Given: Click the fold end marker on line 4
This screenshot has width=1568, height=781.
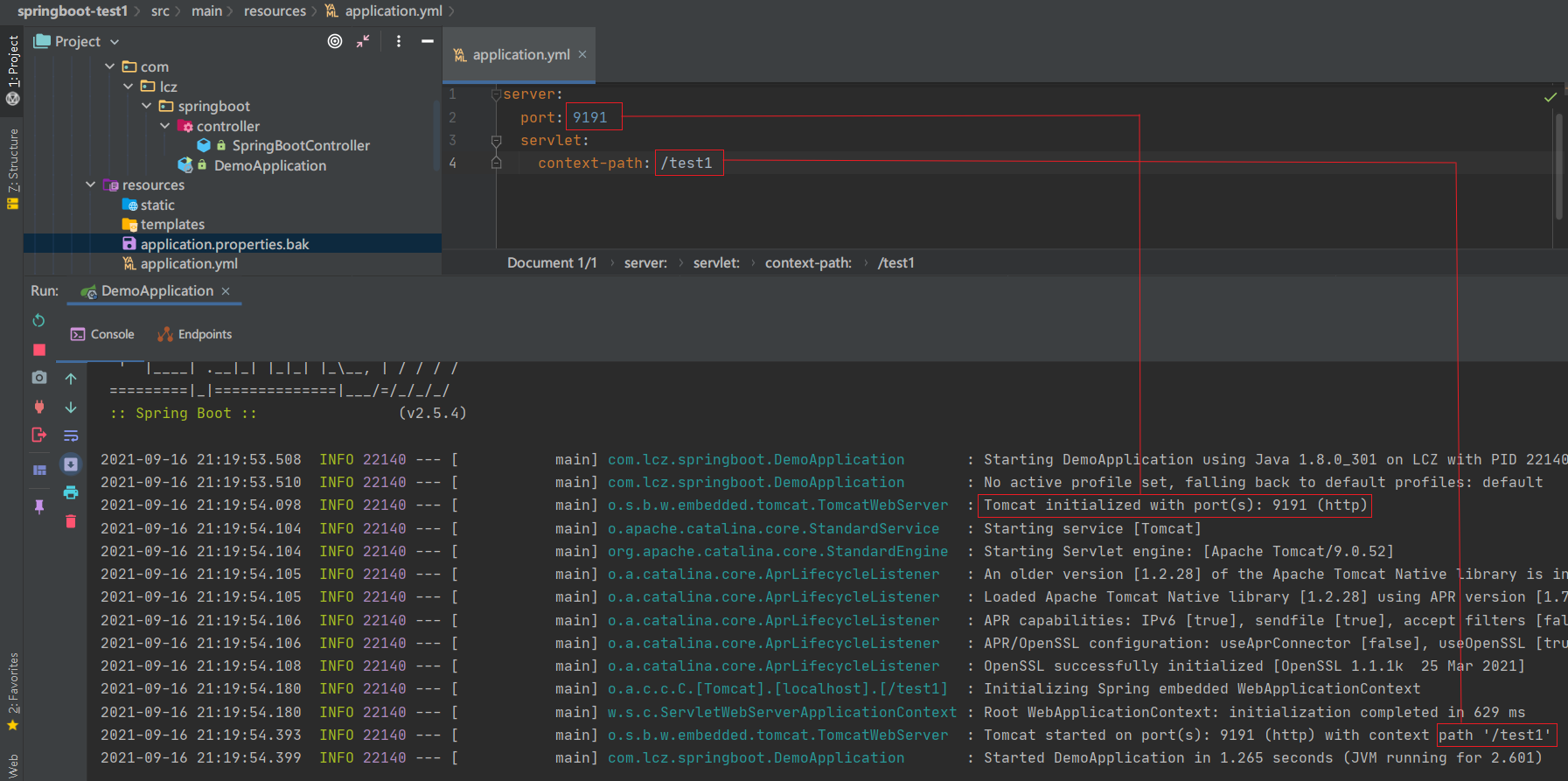Looking at the screenshot, I should pos(496,163).
